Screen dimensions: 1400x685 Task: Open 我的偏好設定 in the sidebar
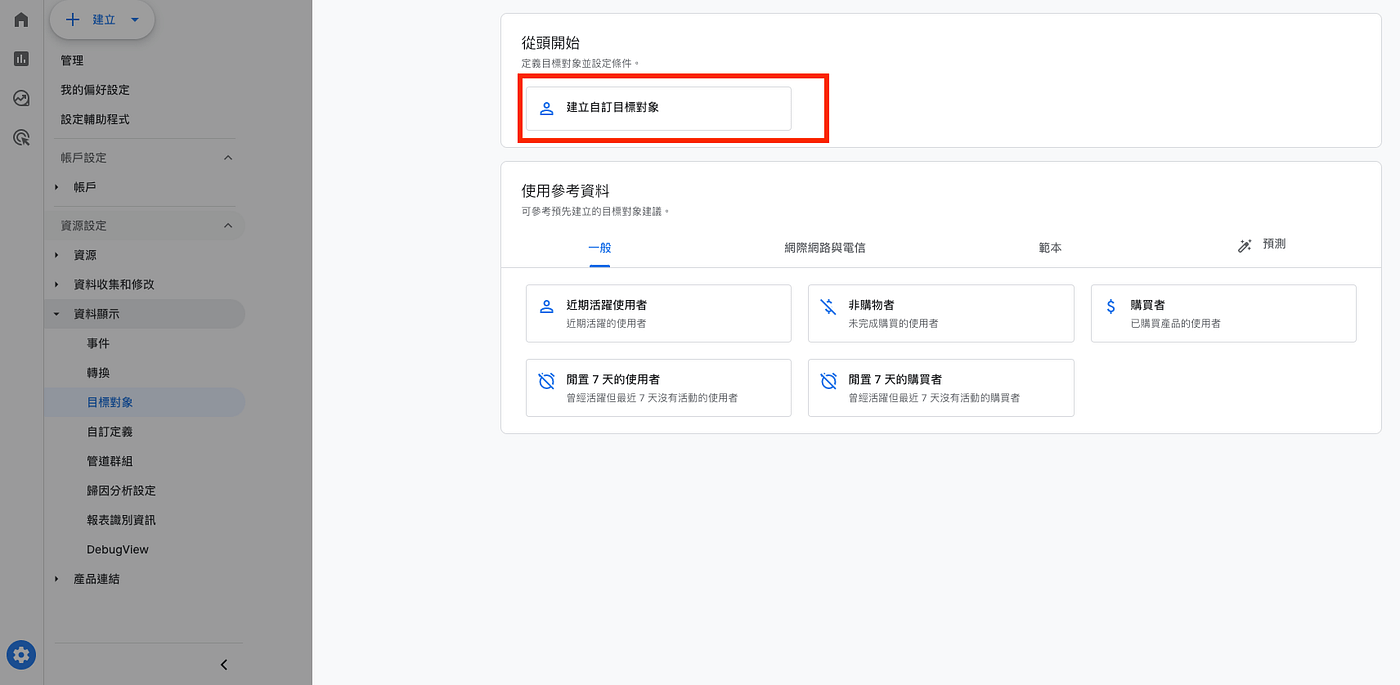95,90
